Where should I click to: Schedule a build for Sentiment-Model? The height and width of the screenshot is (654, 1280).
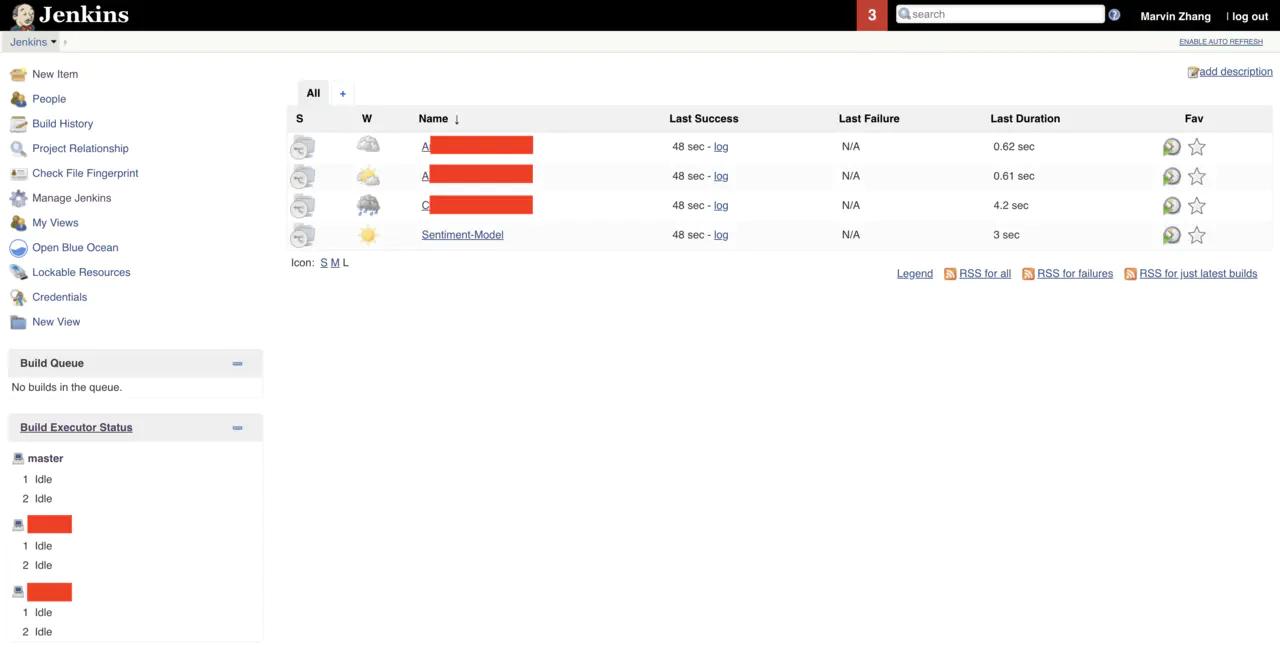coord(1171,235)
